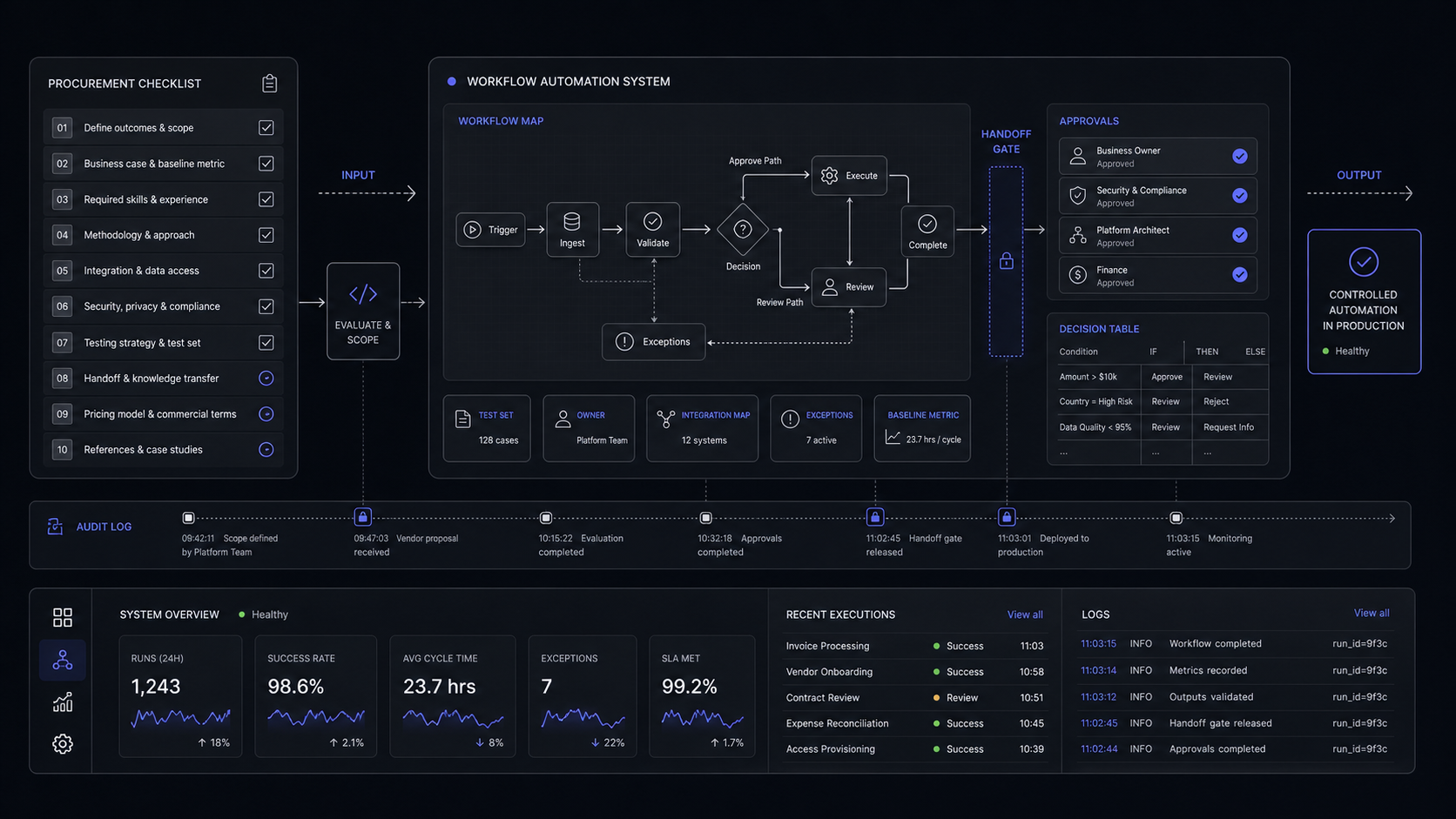Select the Contract Review execution row
1456x819 pixels.
[914, 698]
